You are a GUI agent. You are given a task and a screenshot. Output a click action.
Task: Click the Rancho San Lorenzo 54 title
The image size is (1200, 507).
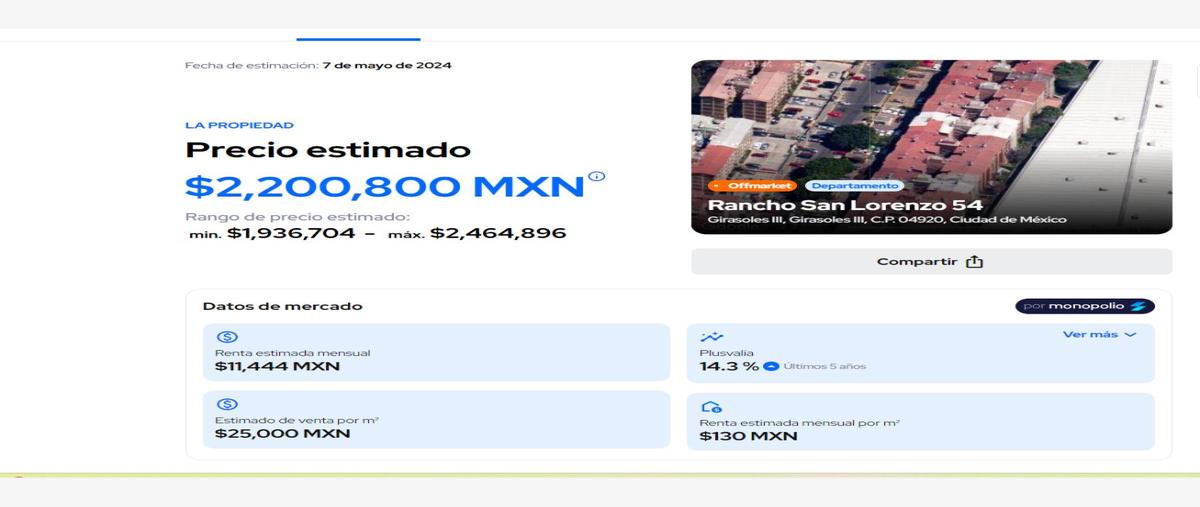coord(844,205)
